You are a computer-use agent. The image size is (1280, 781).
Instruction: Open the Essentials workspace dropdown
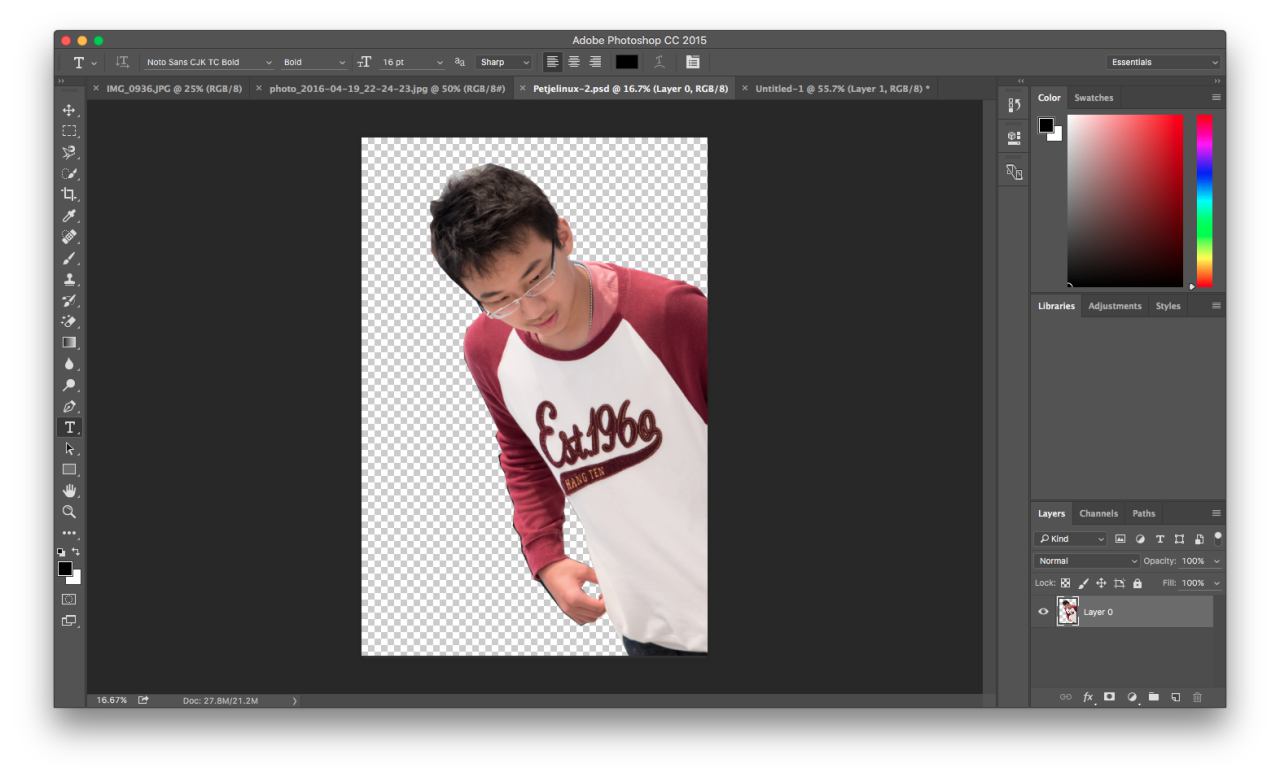tap(1164, 62)
